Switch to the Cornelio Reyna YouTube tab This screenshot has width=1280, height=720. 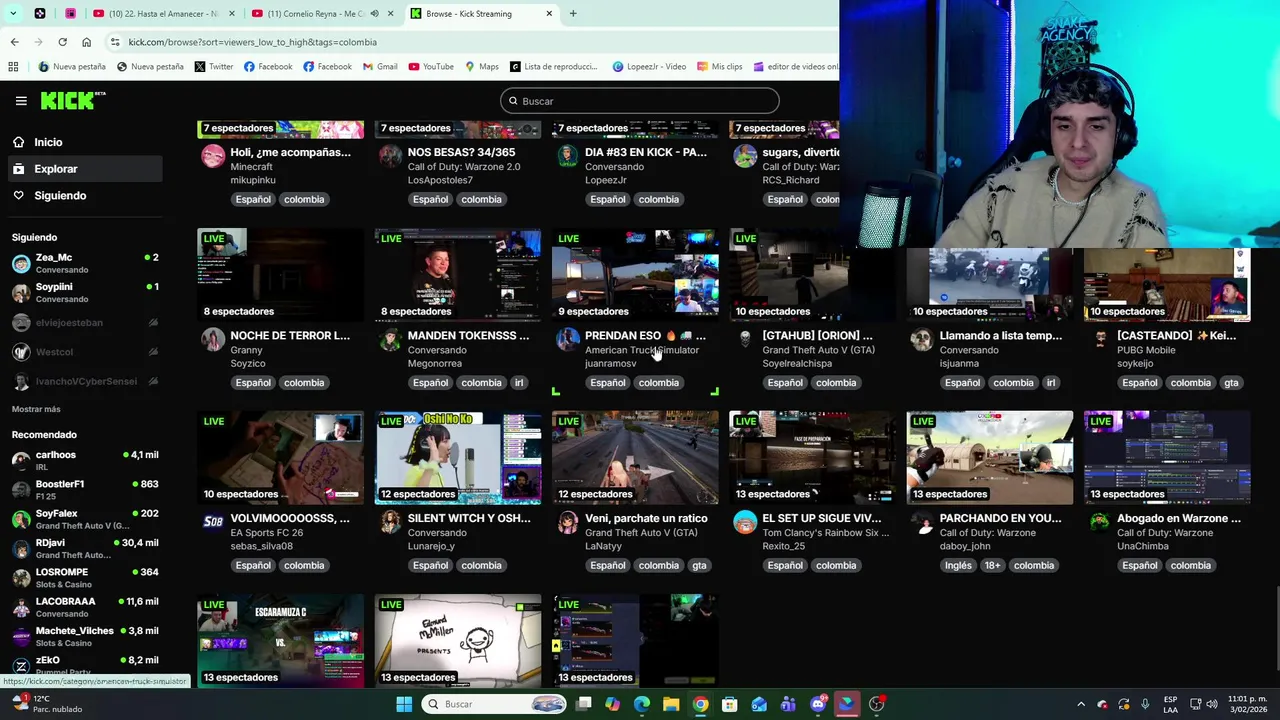pos(321,14)
